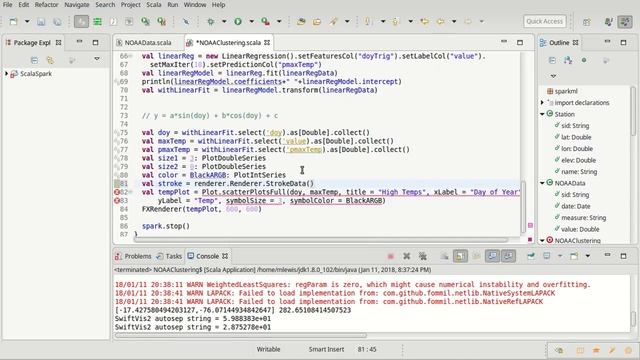
Task: Select 'measure: String' in the Outline
Action: (x=583, y=218)
